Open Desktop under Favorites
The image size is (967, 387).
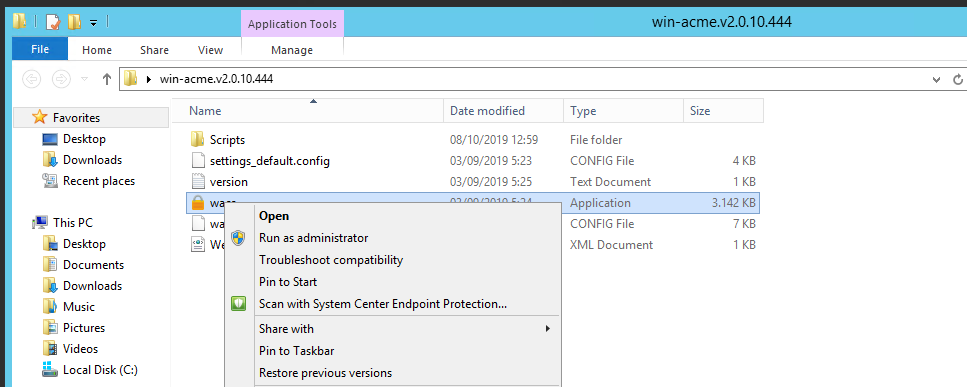(x=84, y=139)
